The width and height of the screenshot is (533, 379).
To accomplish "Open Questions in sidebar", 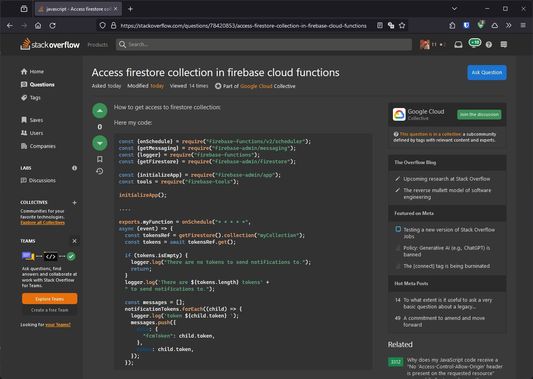I will 37,84.
